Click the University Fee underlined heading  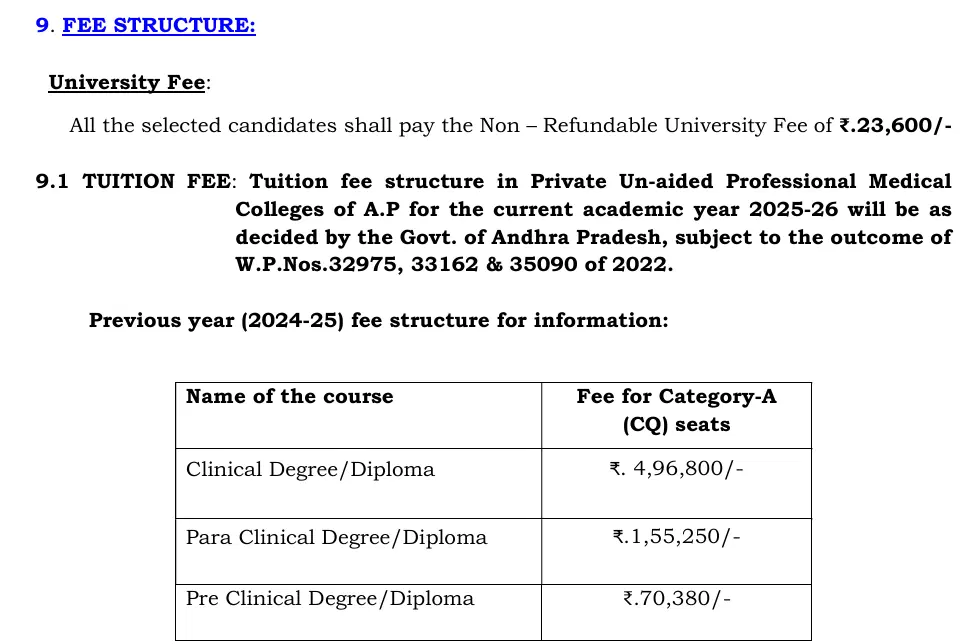[x=127, y=83]
